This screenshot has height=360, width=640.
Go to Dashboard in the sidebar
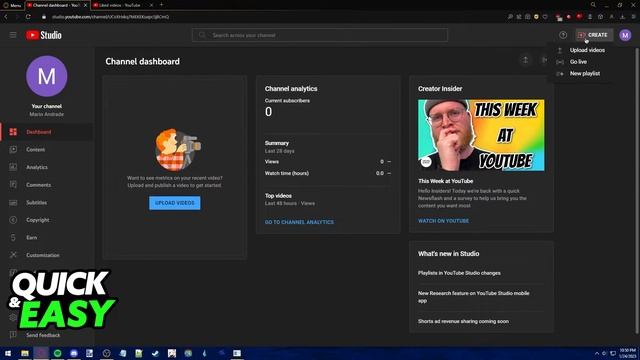pyautogui.click(x=47, y=132)
